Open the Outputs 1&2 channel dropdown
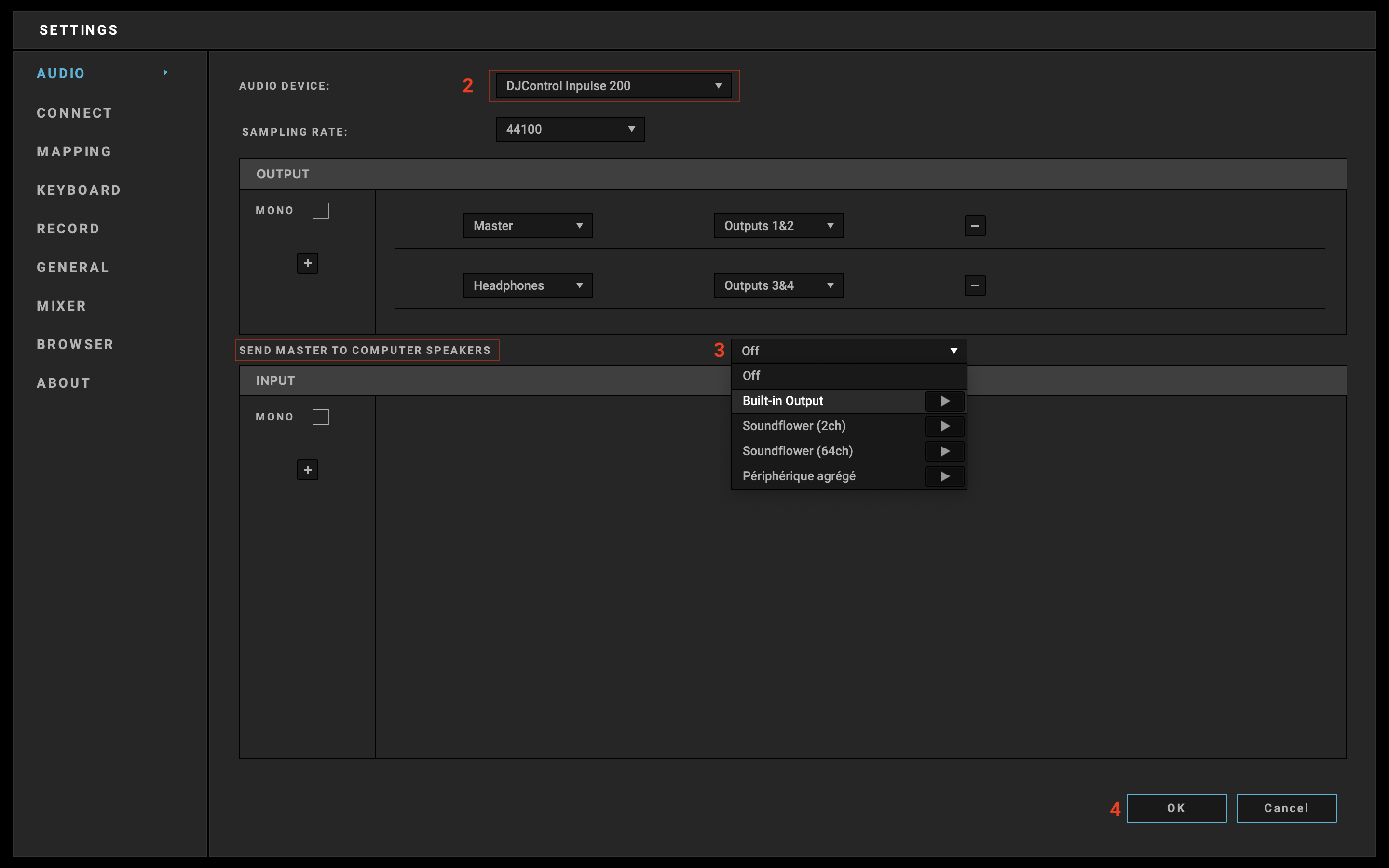 click(x=778, y=226)
